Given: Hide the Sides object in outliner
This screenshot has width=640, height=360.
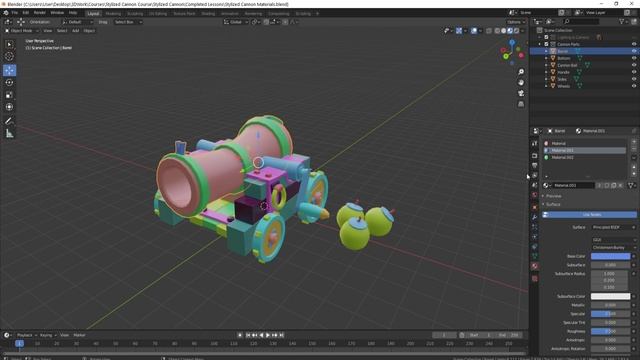Looking at the screenshot, I should 634,79.
